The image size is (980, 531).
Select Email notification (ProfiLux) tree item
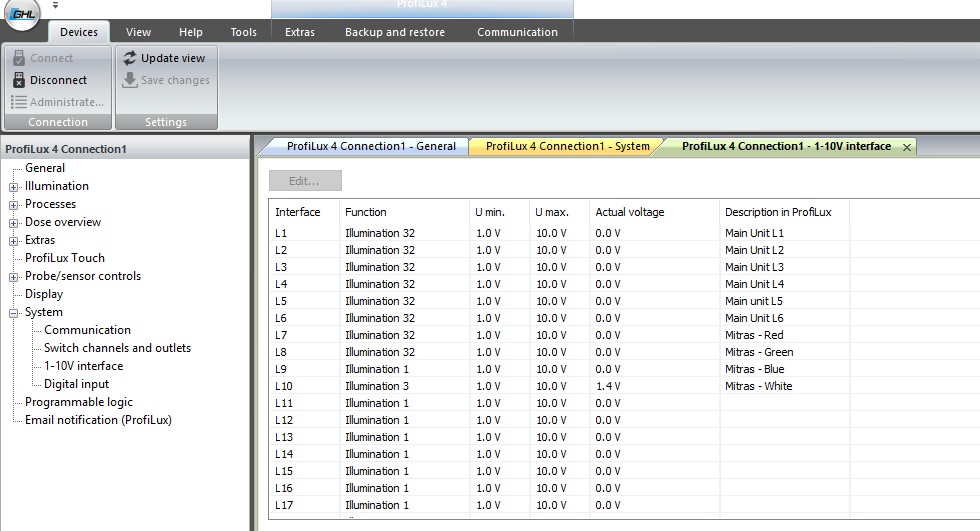click(98, 420)
